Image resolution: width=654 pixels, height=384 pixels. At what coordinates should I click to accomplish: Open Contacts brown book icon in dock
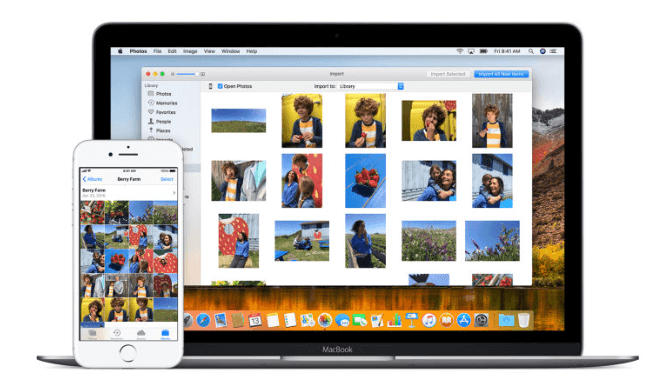click(x=238, y=320)
